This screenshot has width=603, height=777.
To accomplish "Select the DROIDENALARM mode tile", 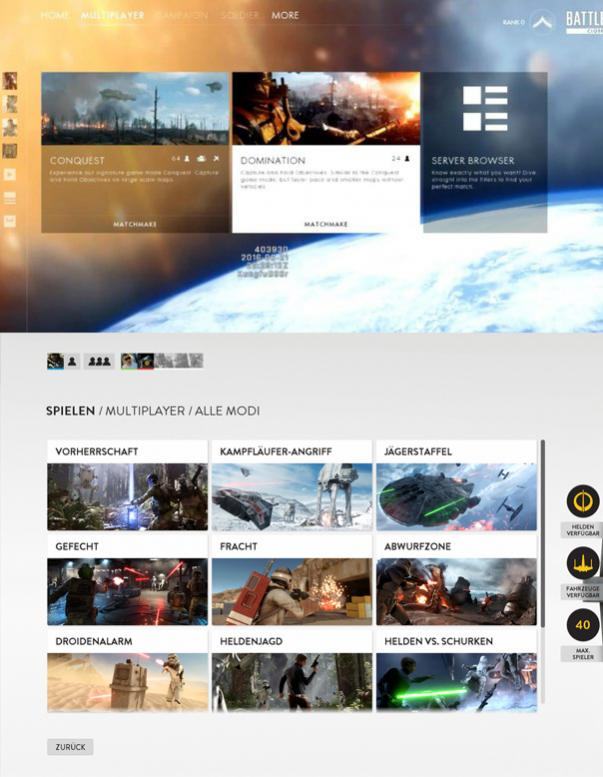I will (x=127, y=671).
